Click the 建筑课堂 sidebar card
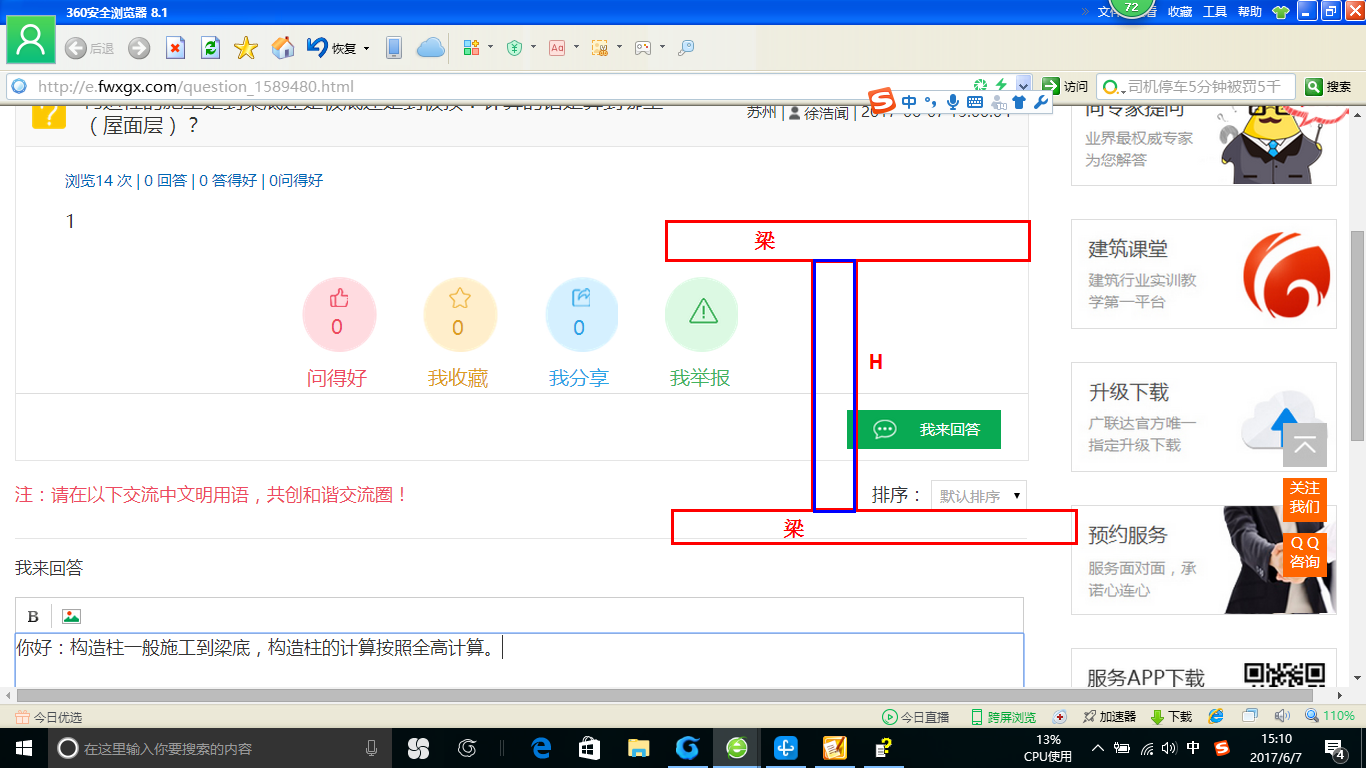 (1203, 274)
